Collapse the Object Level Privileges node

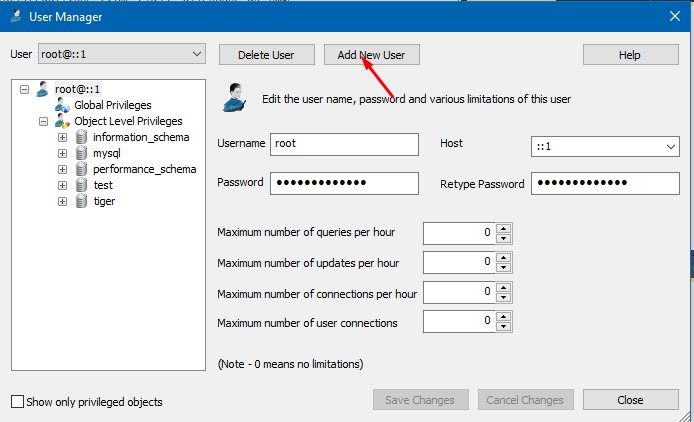tap(44, 121)
